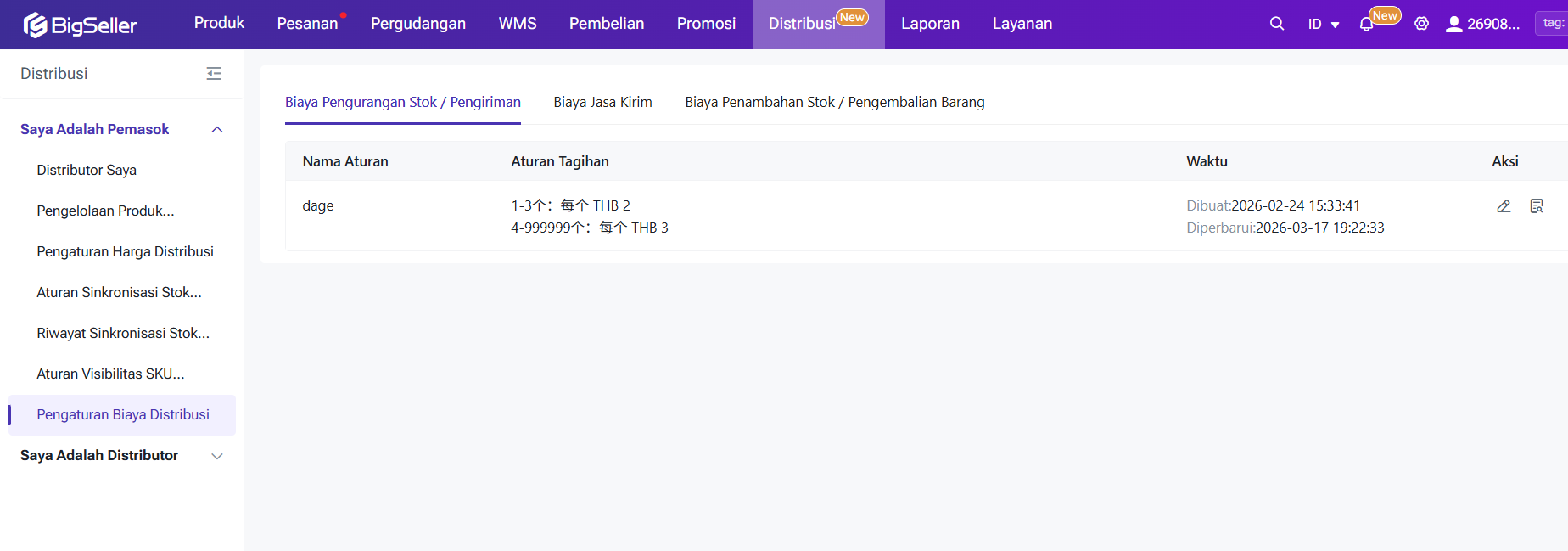Open the Pesanan menu
This screenshot has height=551, width=1568.
307,24
